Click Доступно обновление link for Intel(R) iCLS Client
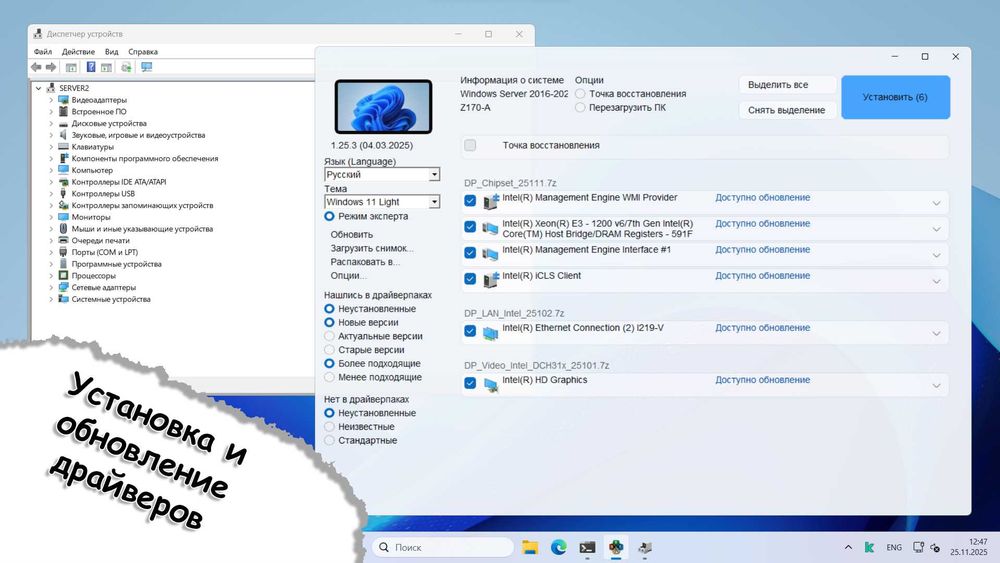 point(762,275)
